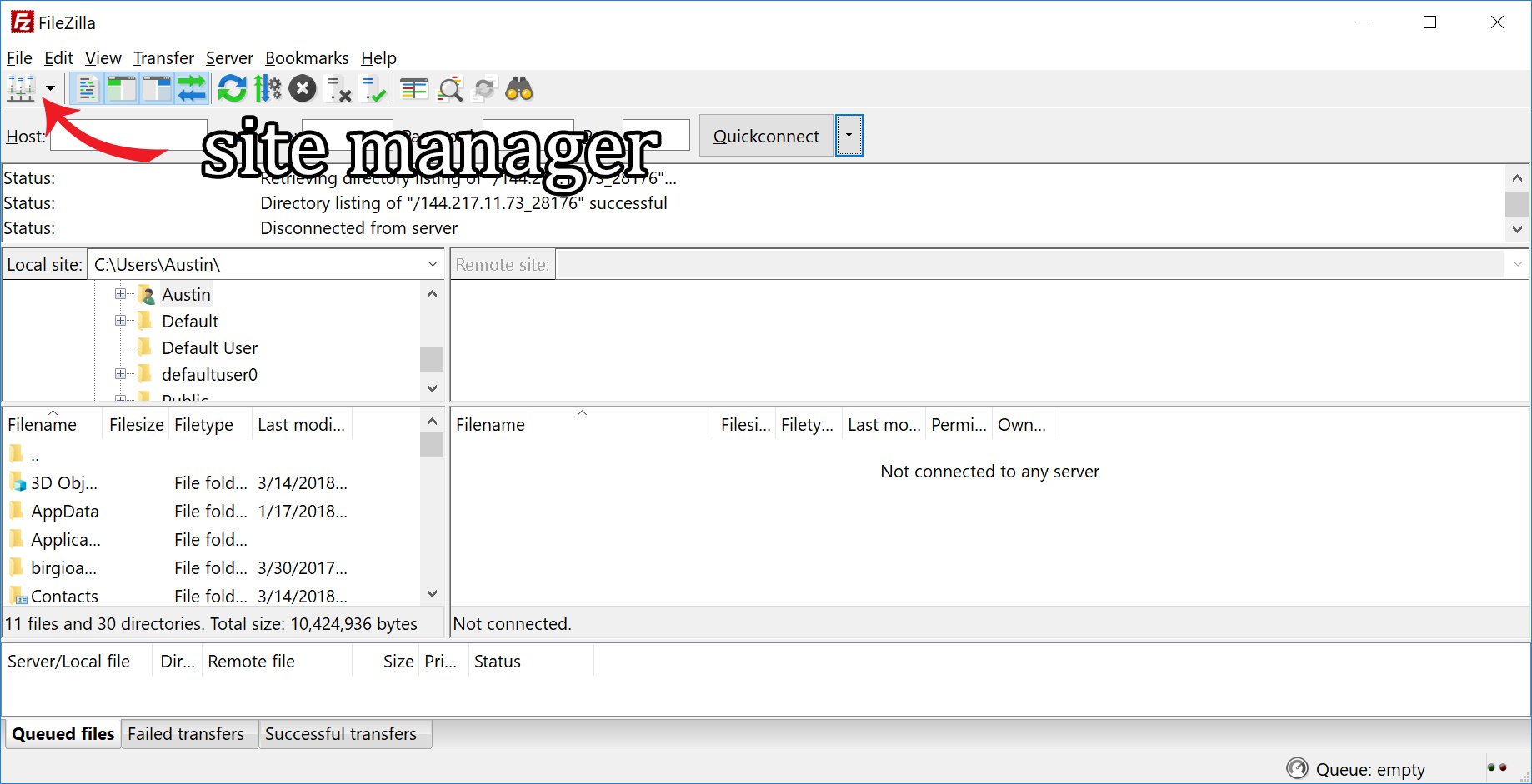Image resolution: width=1532 pixels, height=784 pixels.
Task: Select the Applica... folder row
Action: pos(213,540)
